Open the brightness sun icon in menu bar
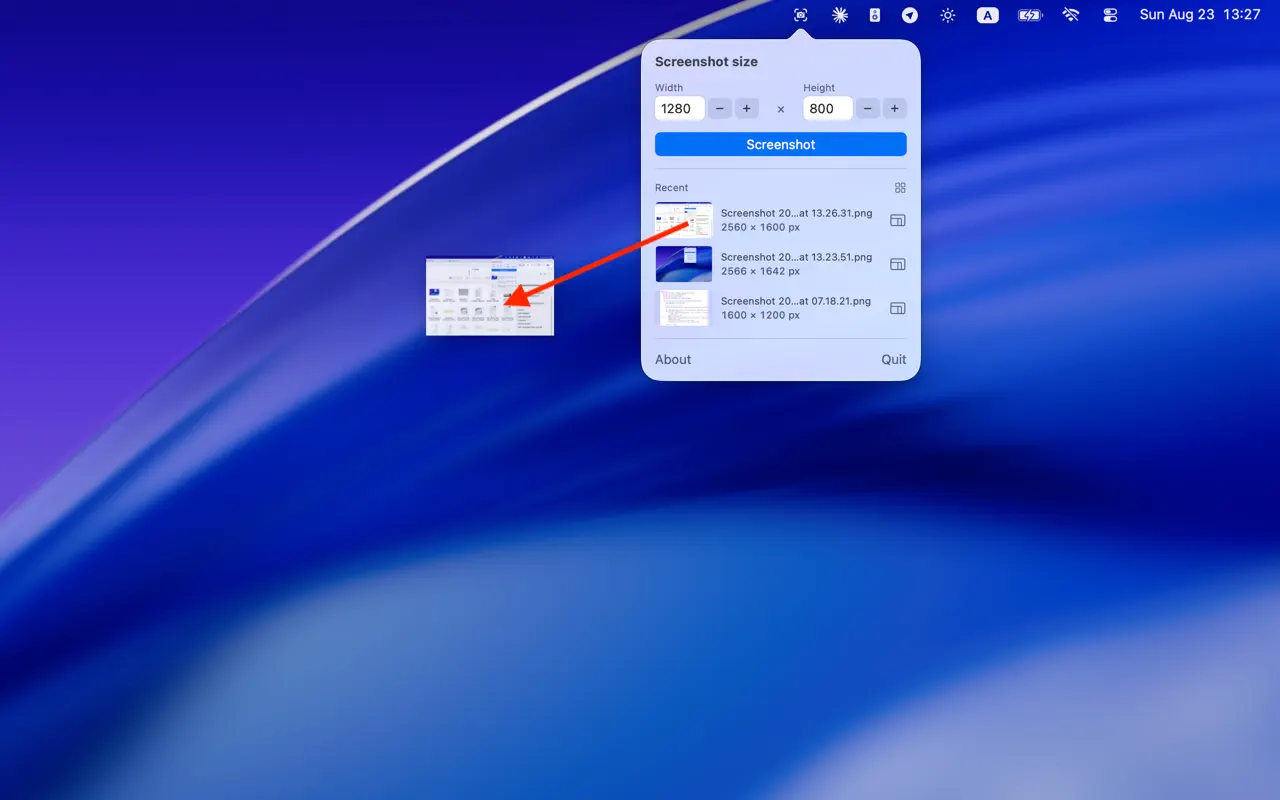The image size is (1280, 800). [x=948, y=15]
